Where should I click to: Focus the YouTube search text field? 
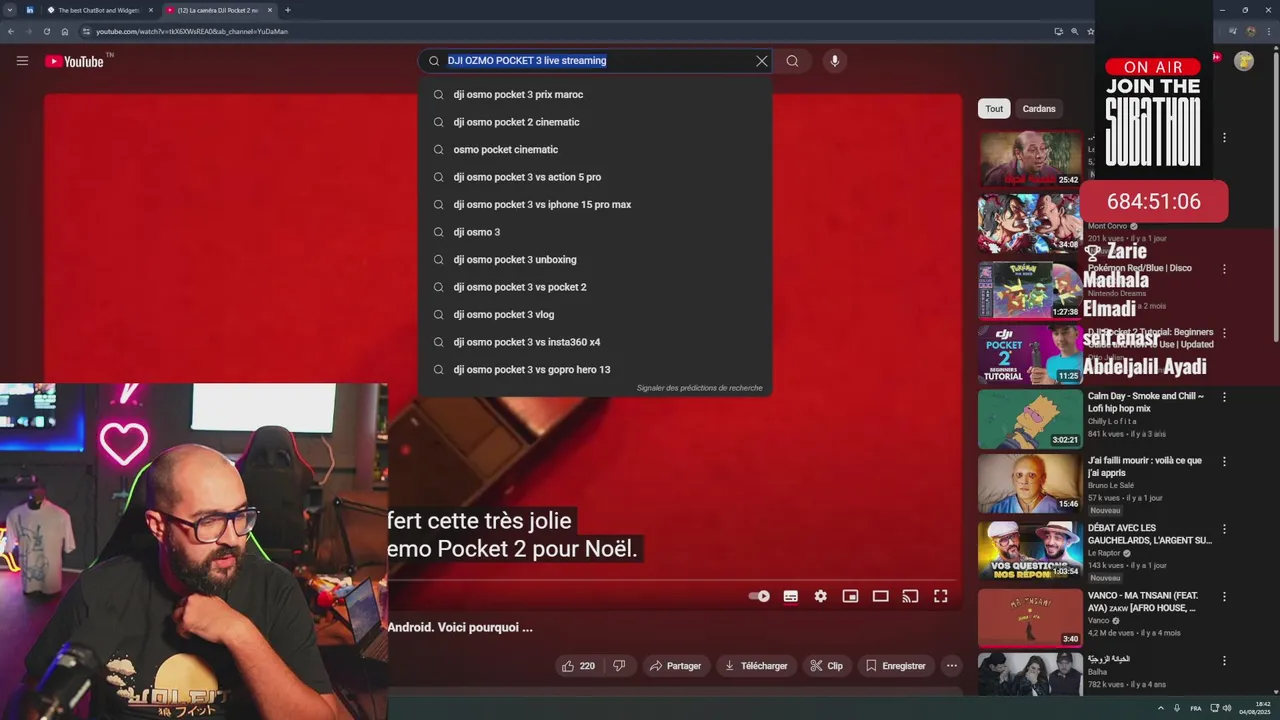click(597, 61)
